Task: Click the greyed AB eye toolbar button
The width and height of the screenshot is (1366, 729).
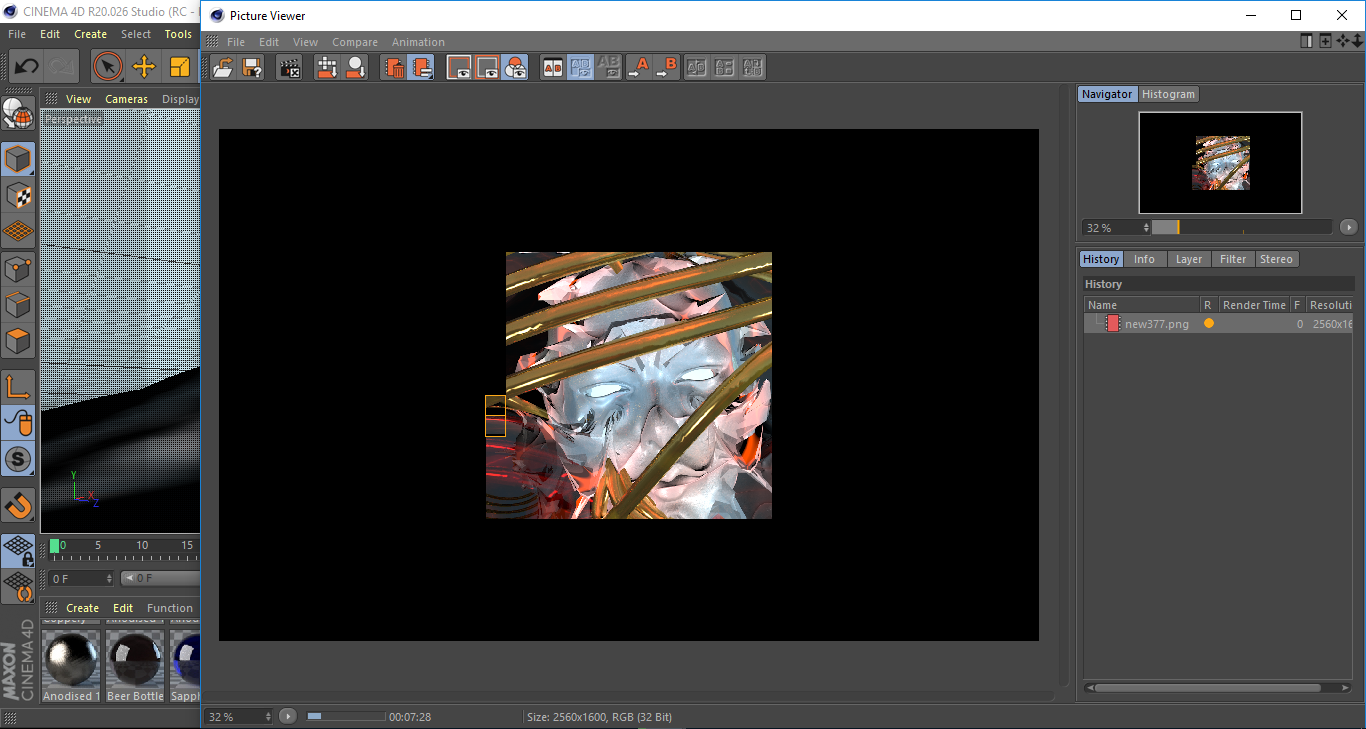Action: coord(608,67)
